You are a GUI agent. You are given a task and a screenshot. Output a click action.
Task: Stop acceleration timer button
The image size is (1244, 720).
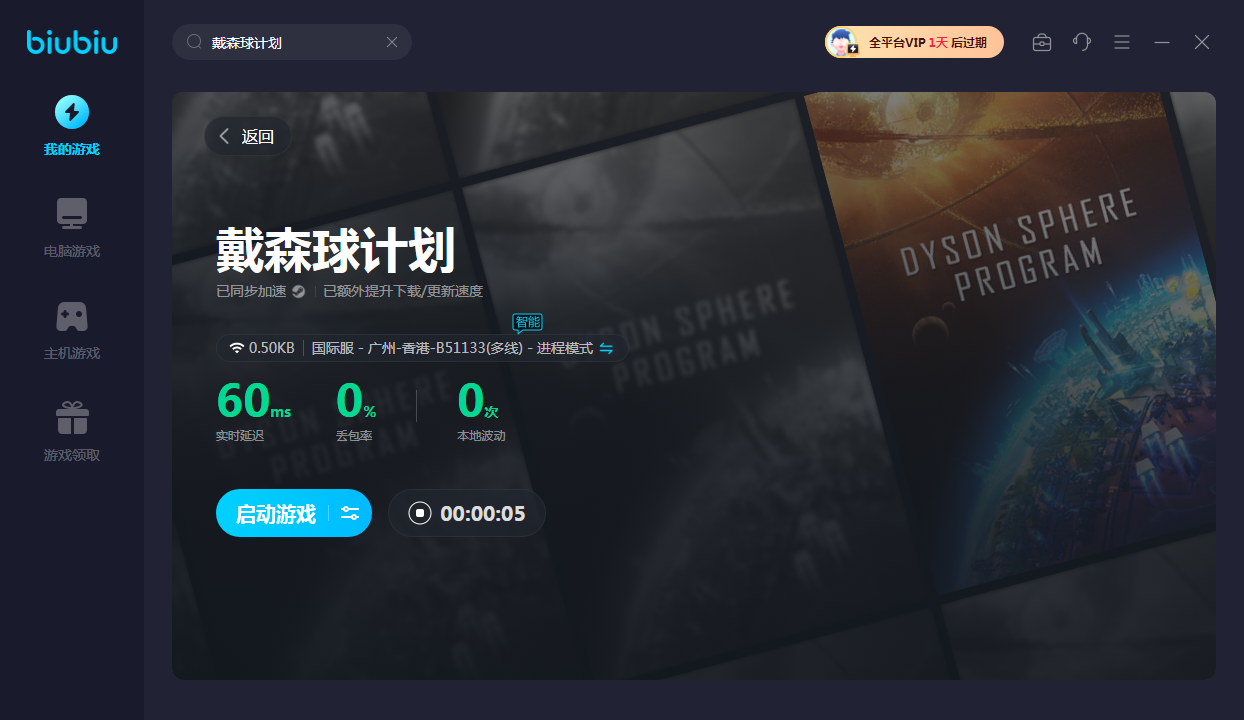(x=420, y=514)
